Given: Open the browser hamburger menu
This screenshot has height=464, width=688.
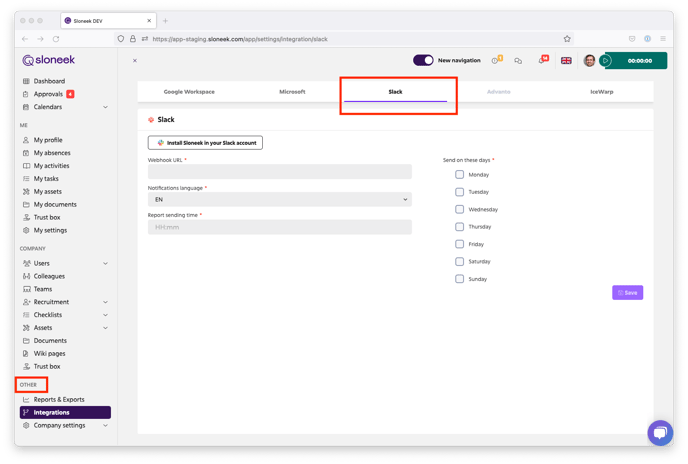Looking at the screenshot, I should [x=663, y=39].
